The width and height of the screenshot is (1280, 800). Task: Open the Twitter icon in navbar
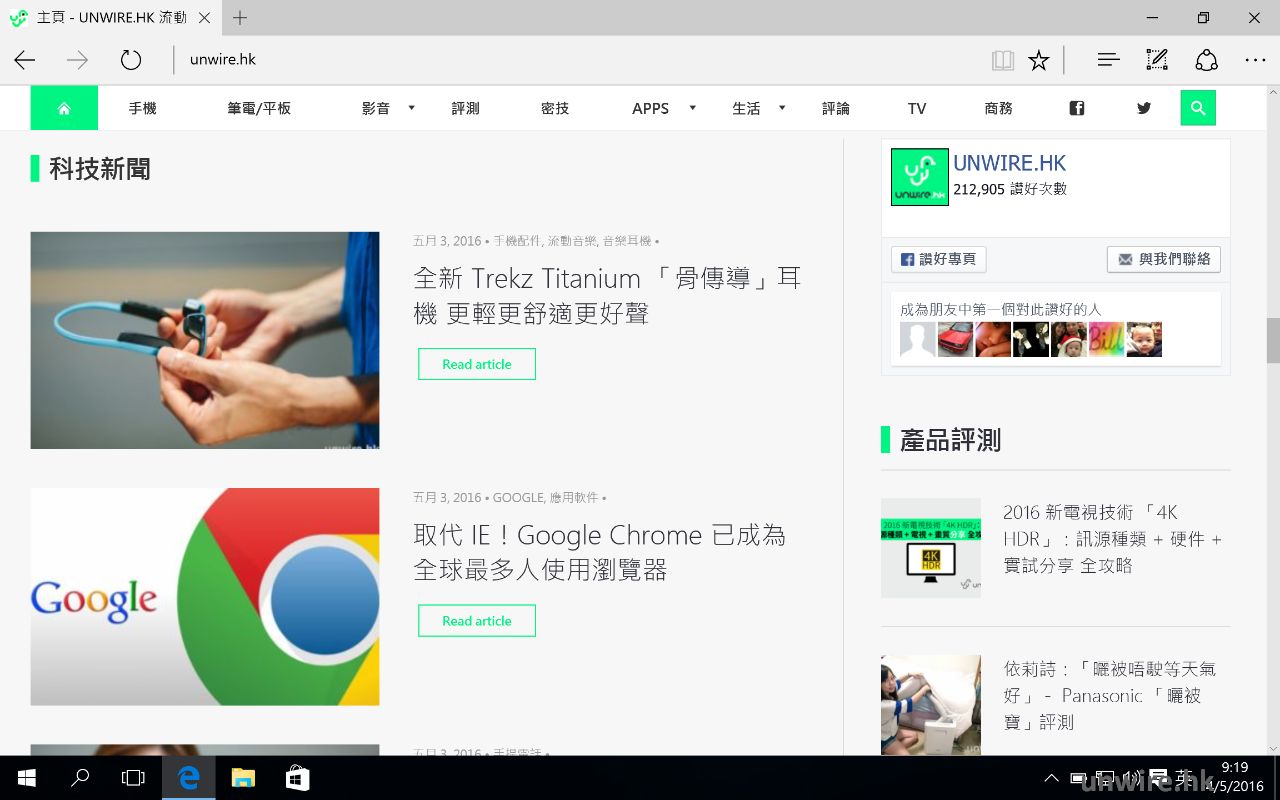coord(1144,108)
